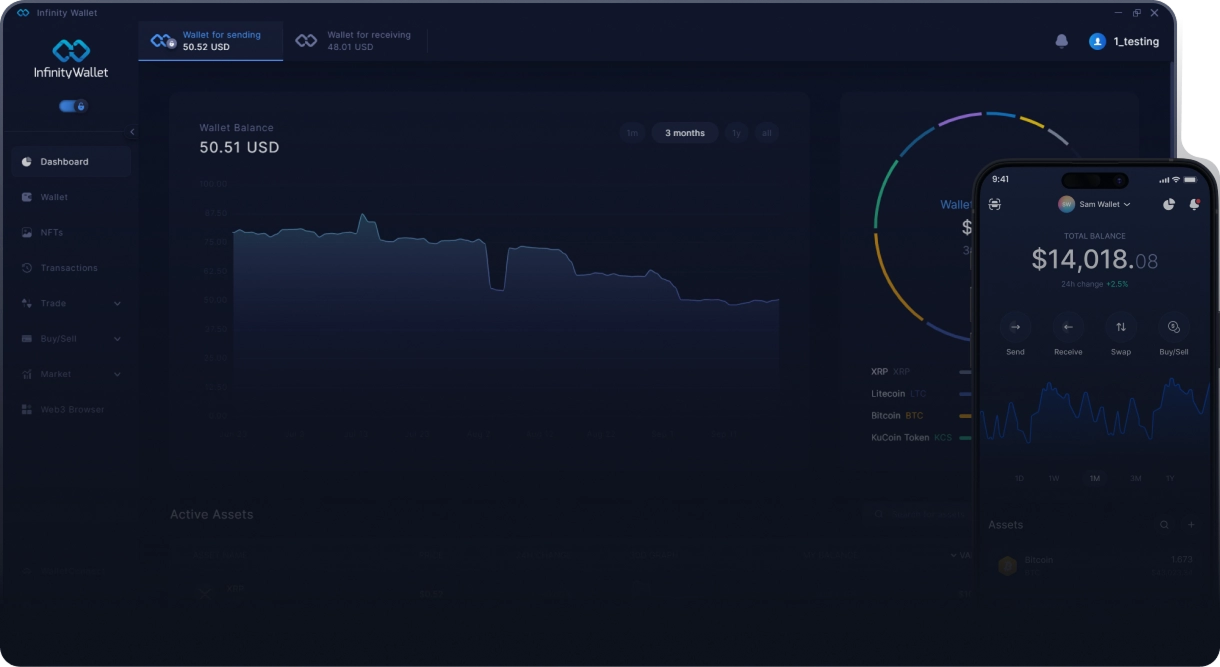Click the 1_testing account name
Screen dimensions: 1220x667
(x=1136, y=42)
